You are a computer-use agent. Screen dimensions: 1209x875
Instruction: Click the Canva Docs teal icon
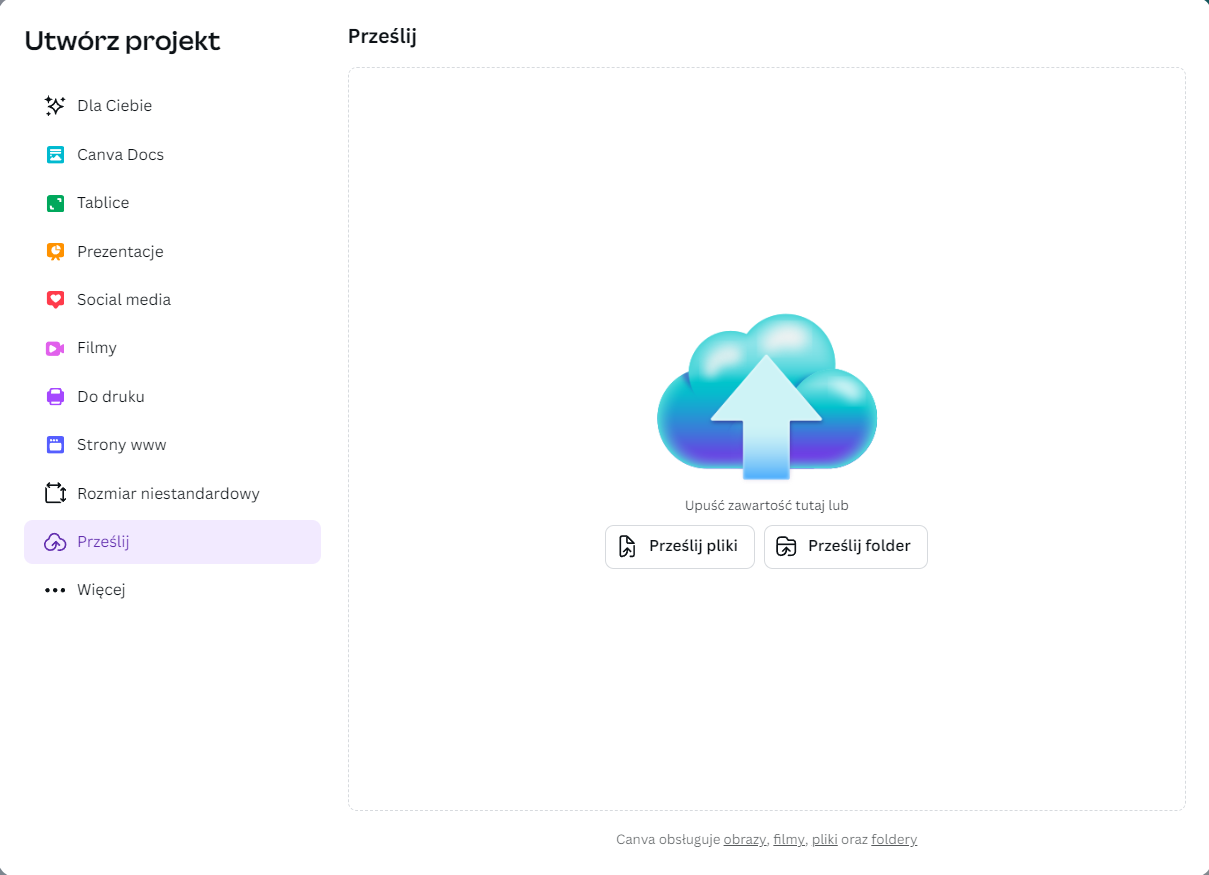click(55, 155)
